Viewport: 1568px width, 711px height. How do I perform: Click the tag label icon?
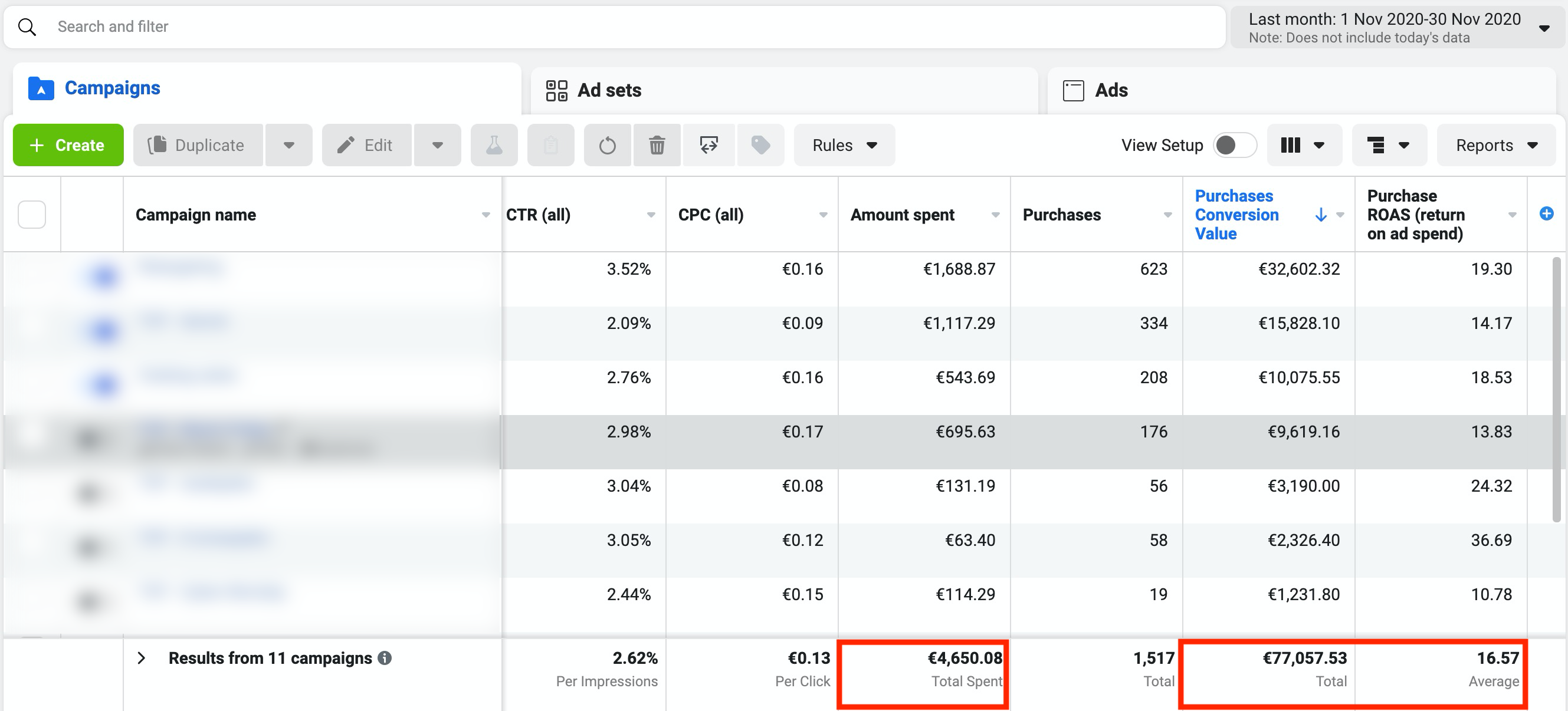(x=760, y=145)
